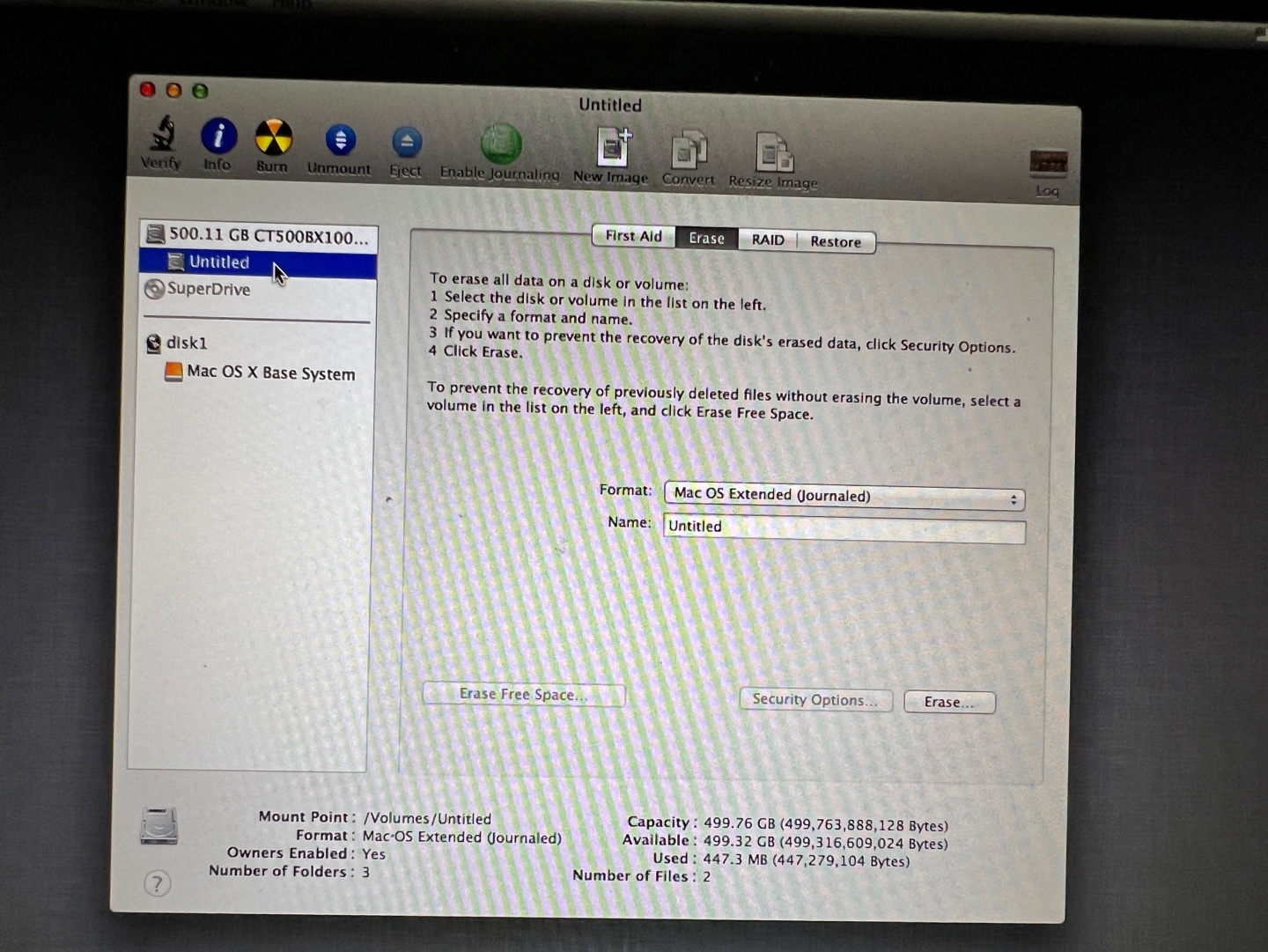Click the yellow minimize window button
The image size is (1268, 952).
pyautogui.click(x=174, y=90)
